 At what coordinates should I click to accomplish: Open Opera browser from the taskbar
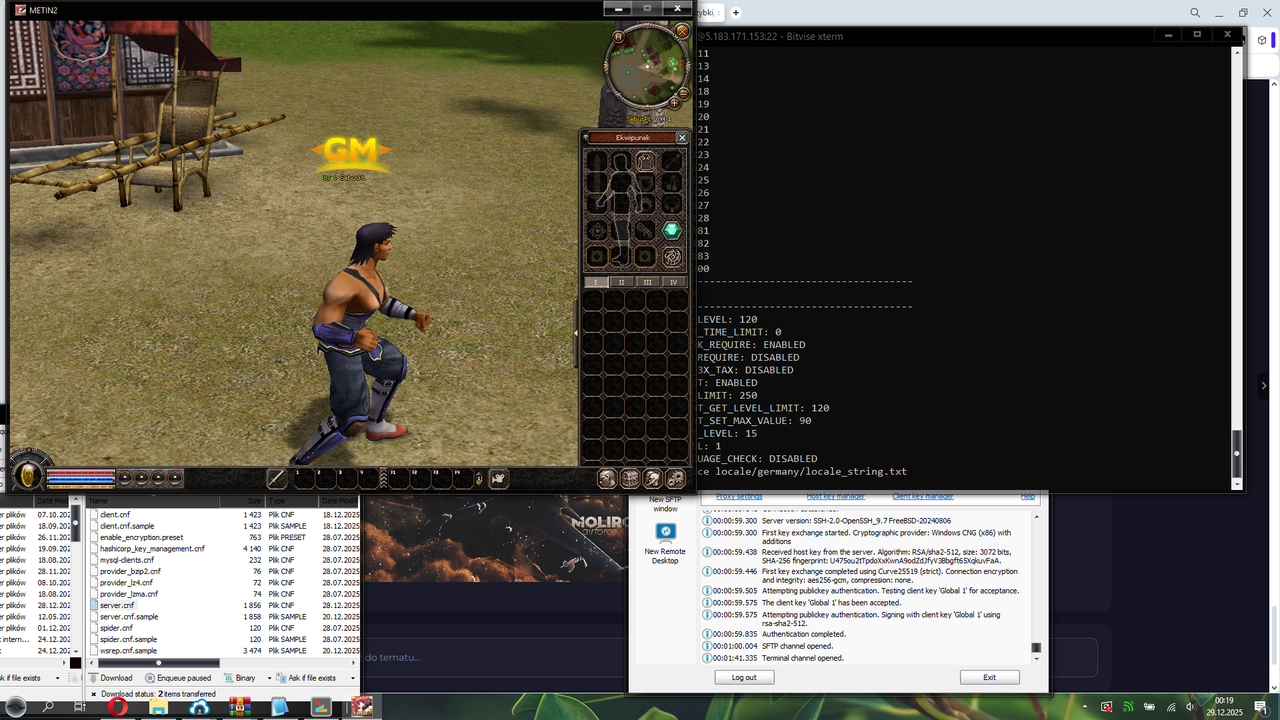(118, 707)
